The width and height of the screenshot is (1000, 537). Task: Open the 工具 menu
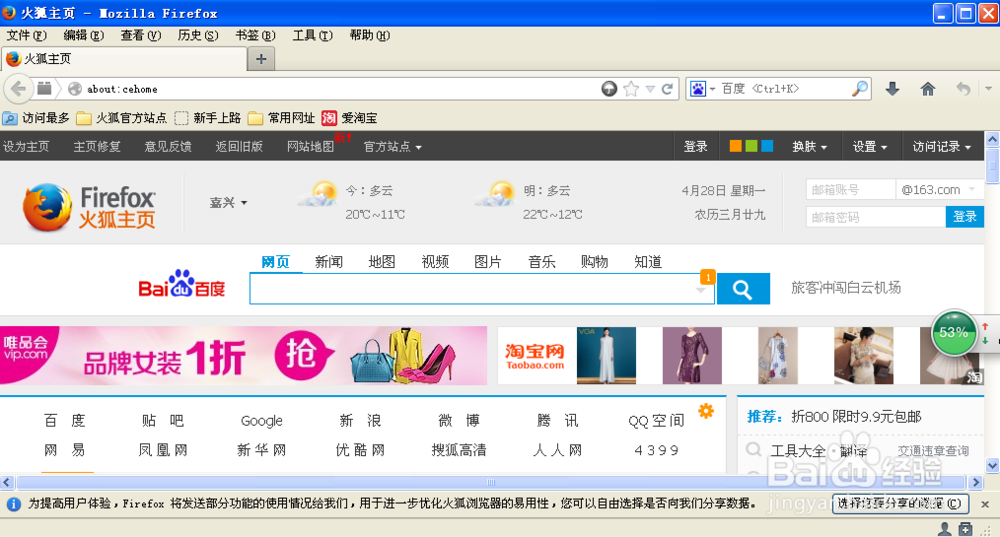coord(312,35)
